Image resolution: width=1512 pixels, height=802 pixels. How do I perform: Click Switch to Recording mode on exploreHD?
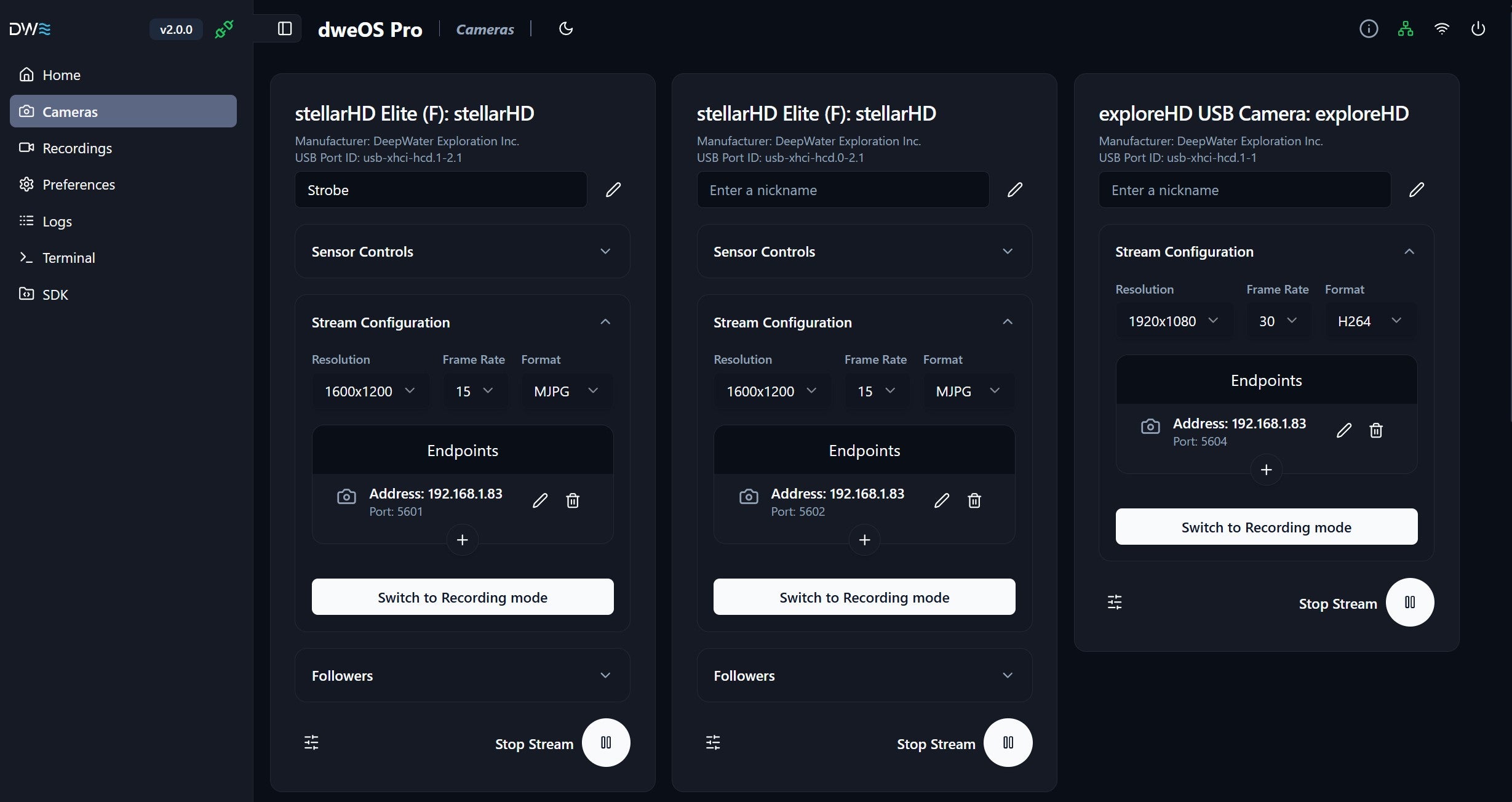click(x=1266, y=527)
